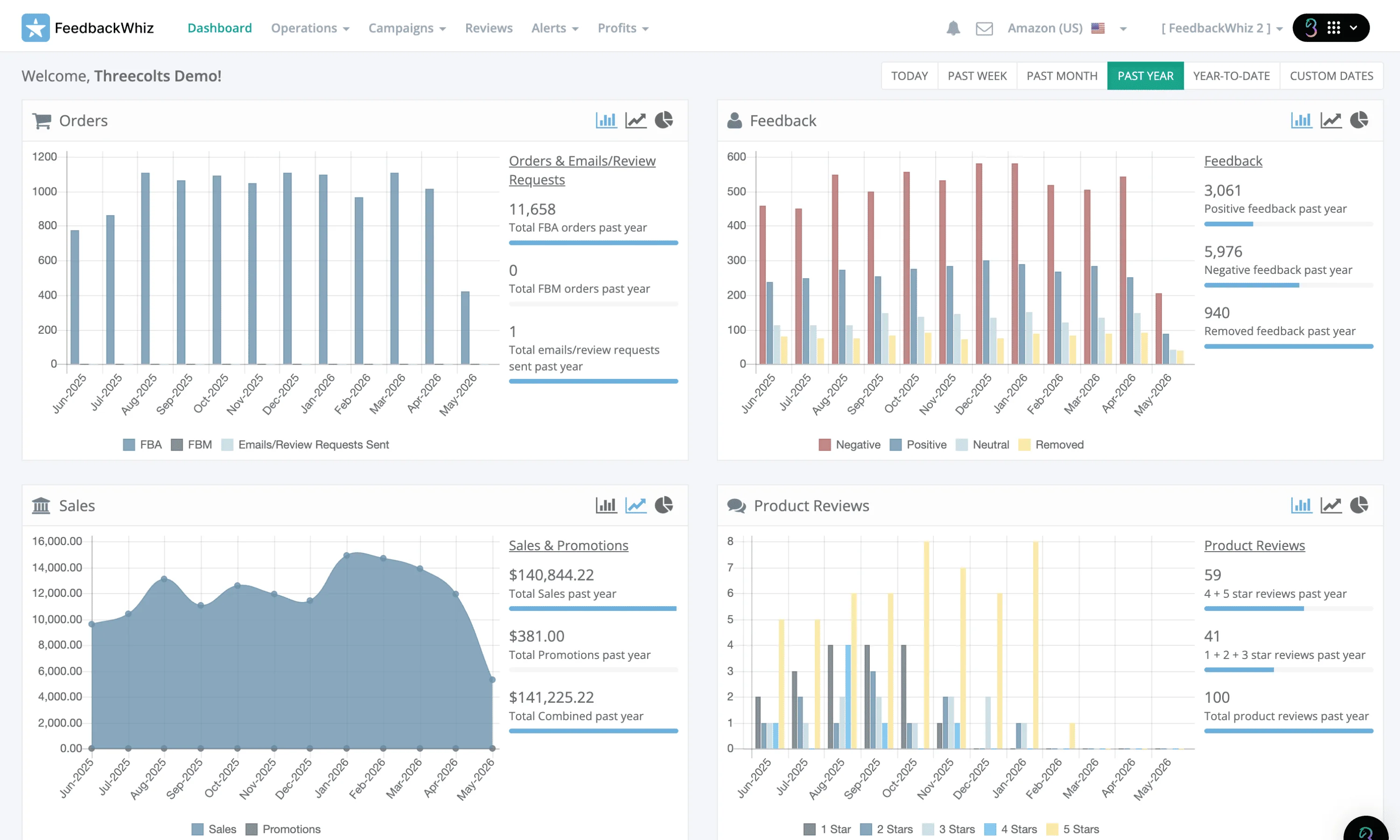Show Feedback panel as bar chart
The image size is (1400, 840).
click(x=1301, y=120)
